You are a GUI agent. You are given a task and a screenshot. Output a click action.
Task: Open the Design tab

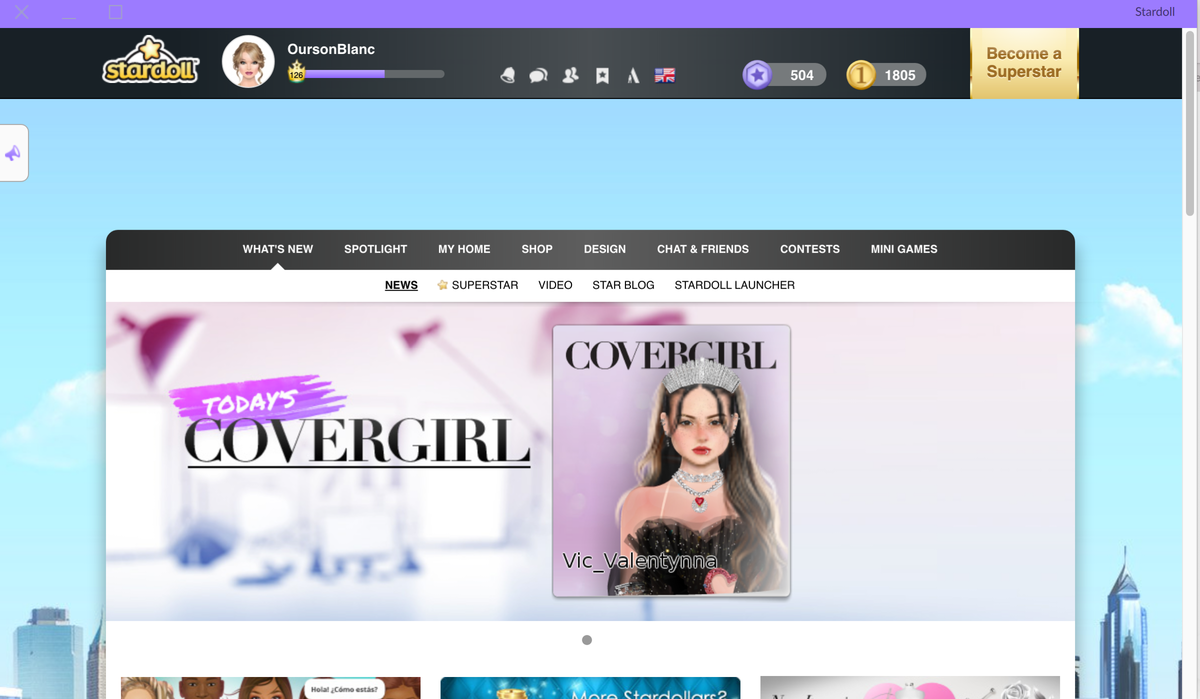[x=605, y=249]
